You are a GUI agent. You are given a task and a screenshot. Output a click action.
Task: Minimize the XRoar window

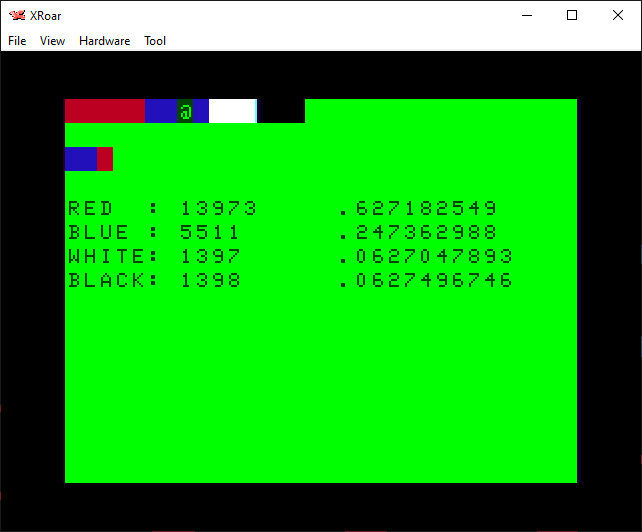[526, 15]
